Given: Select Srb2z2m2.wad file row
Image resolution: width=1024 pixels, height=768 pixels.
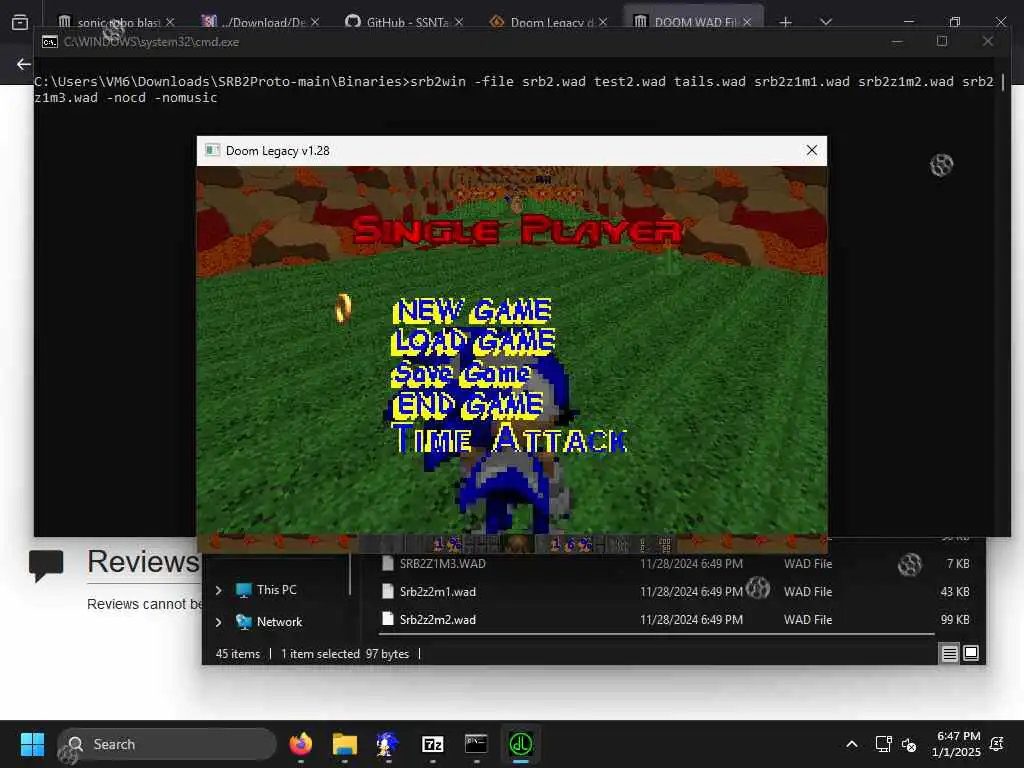Looking at the screenshot, I should (677, 620).
